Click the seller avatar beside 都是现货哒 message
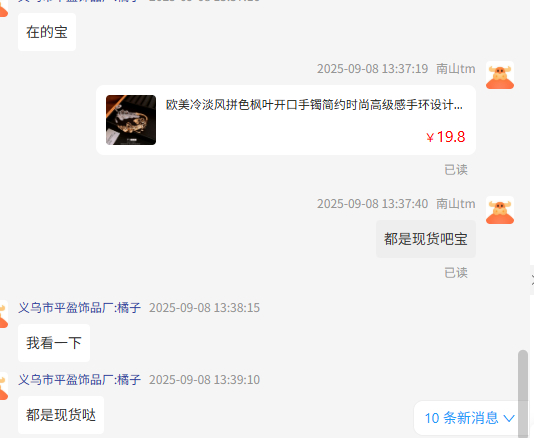The image size is (534, 438). pyautogui.click(x=3, y=386)
